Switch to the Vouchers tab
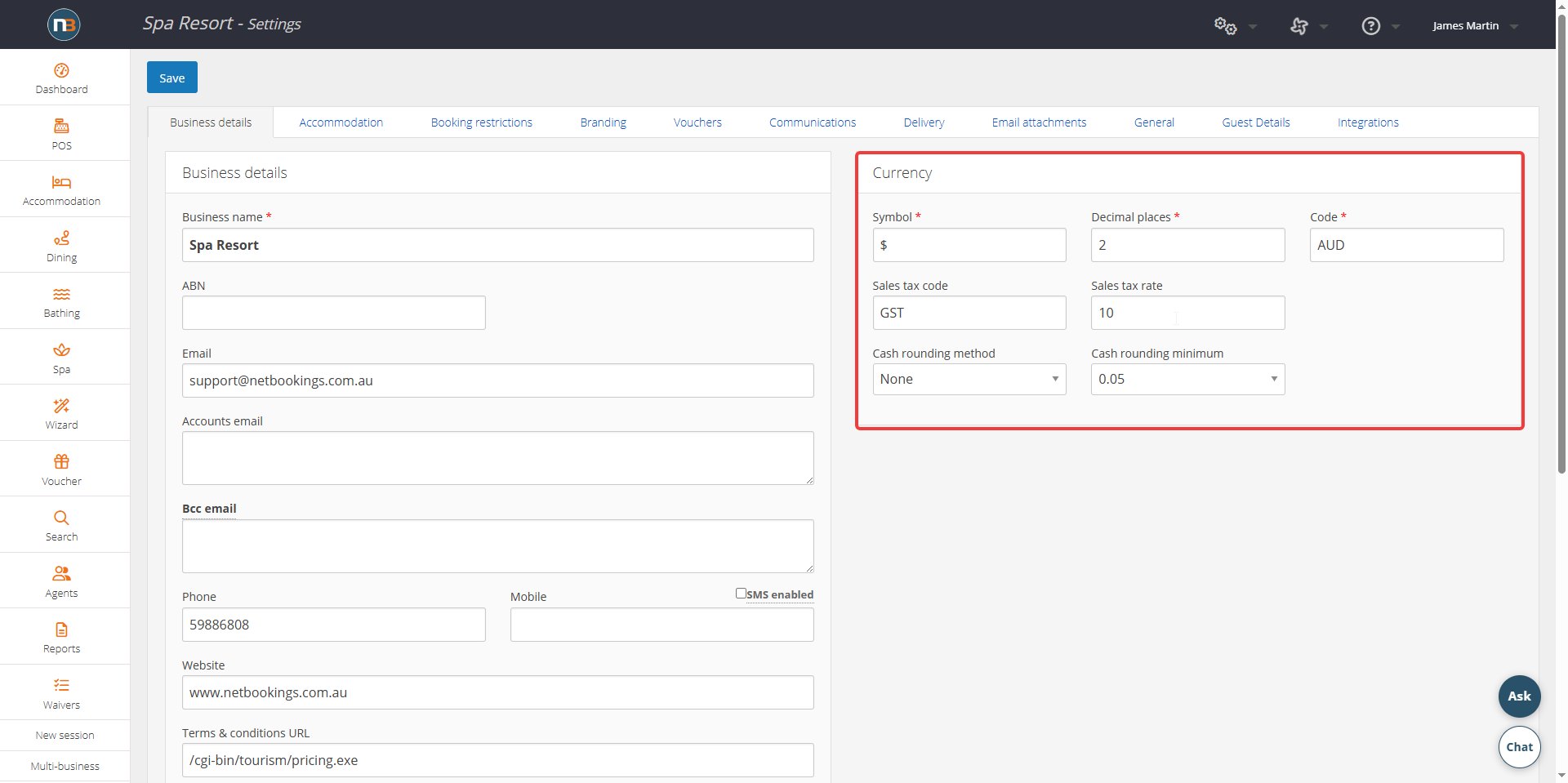1568x783 pixels. point(697,122)
